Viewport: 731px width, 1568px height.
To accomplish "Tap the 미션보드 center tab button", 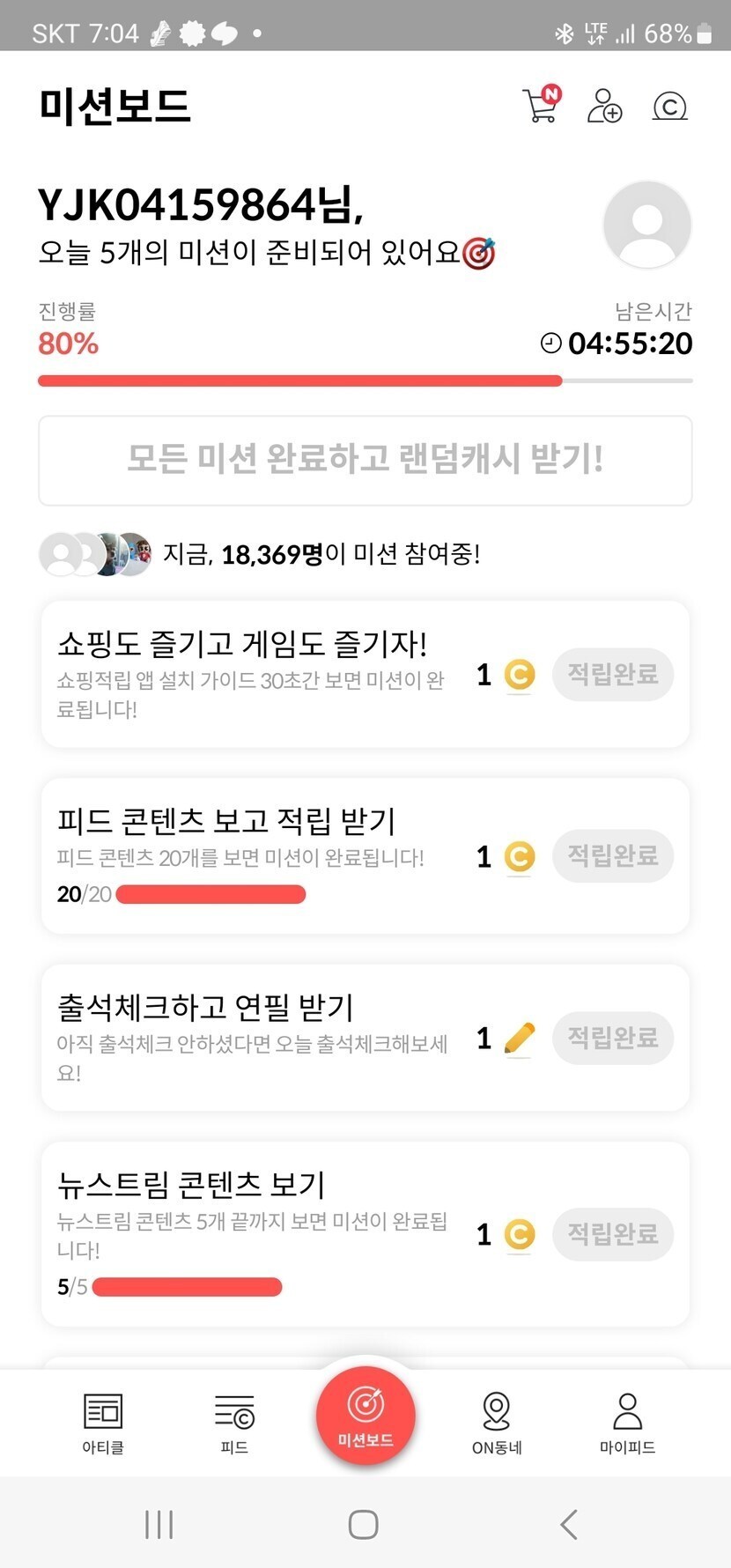I will click(x=365, y=1415).
